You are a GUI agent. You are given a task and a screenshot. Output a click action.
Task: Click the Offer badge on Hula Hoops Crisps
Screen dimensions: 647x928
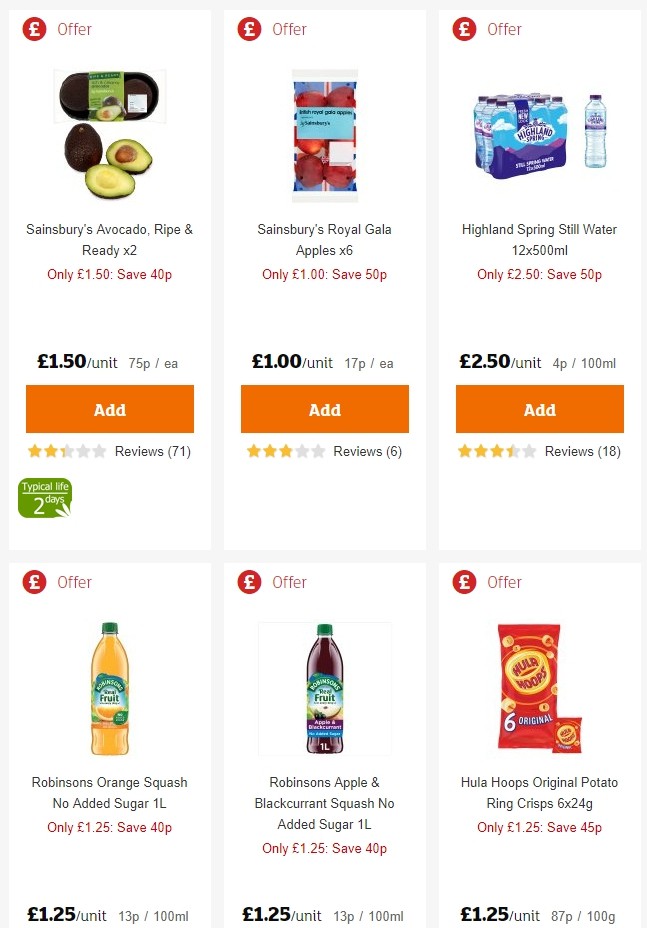click(464, 582)
